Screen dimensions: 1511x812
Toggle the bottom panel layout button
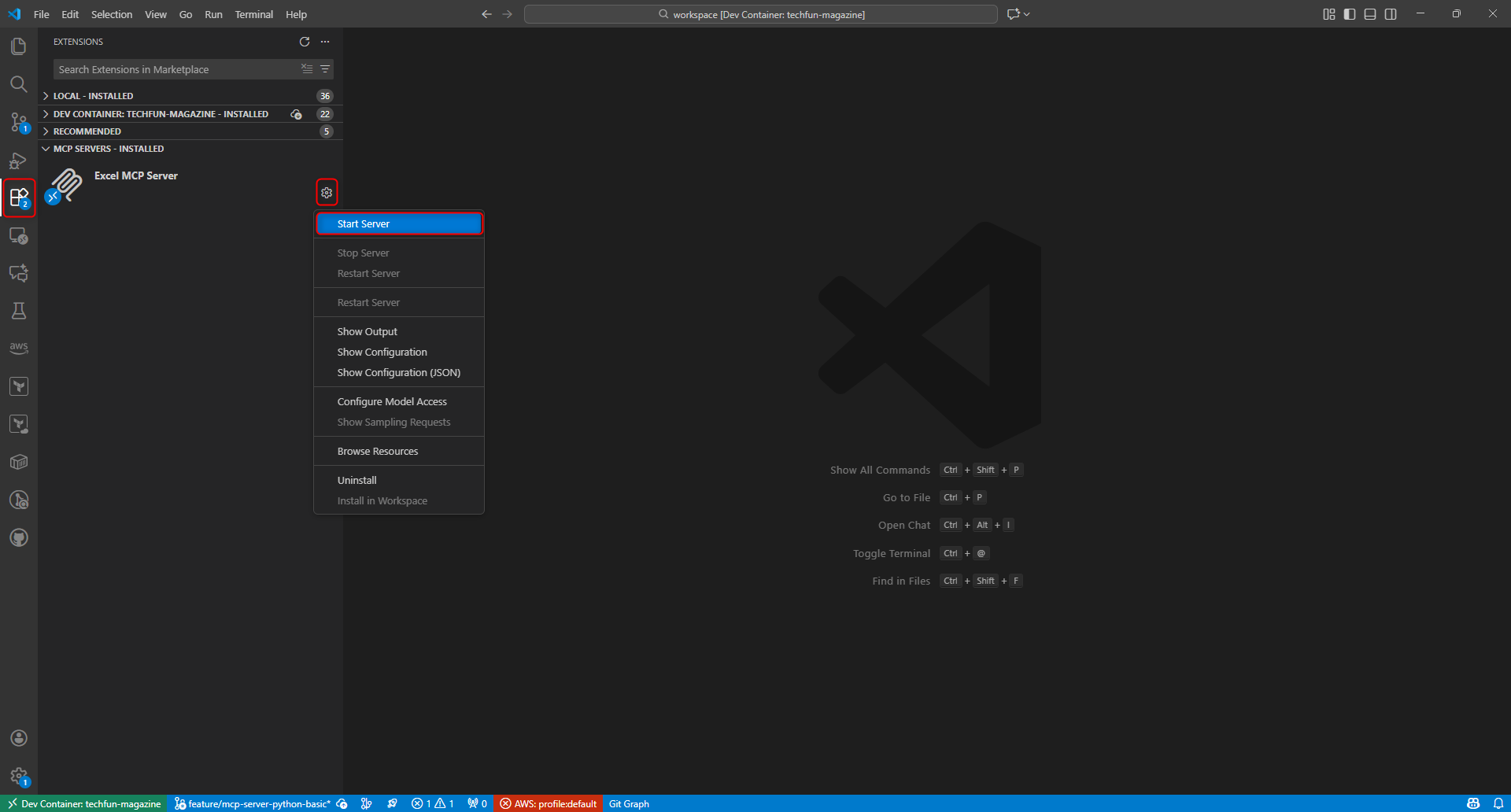(1370, 14)
